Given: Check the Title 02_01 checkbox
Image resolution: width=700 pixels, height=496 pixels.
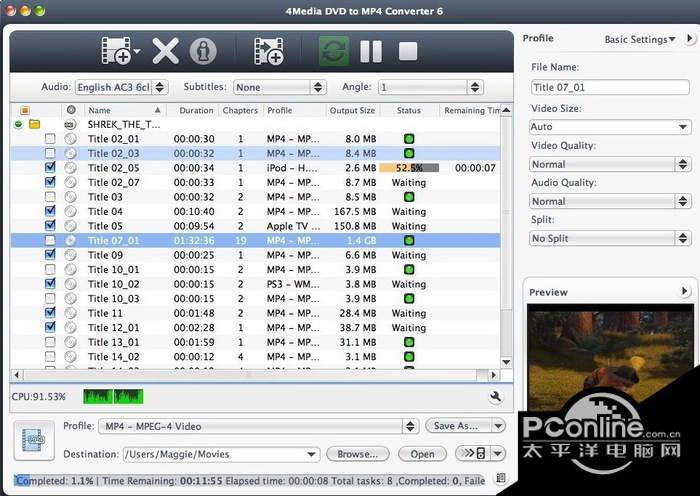Looking at the screenshot, I should 50,139.
